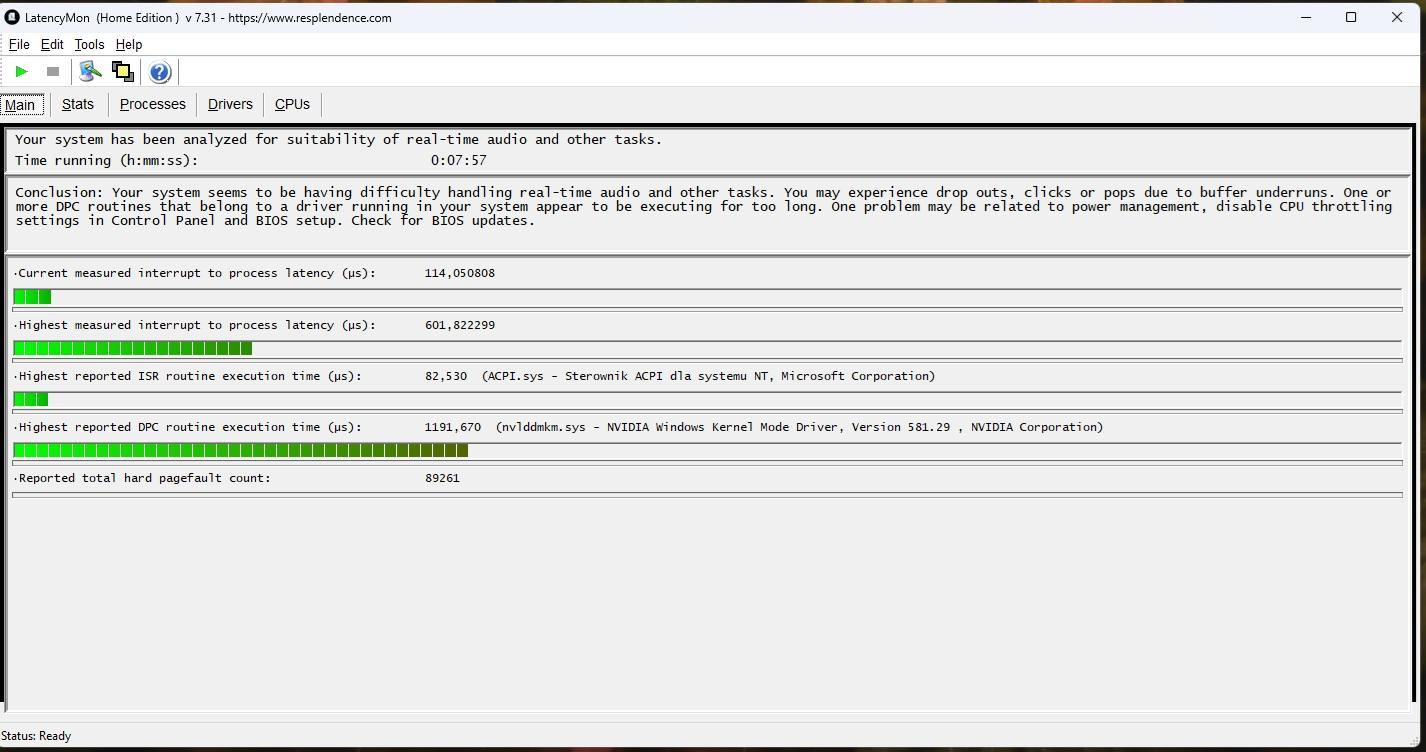Click the LatencyMon app icon in title bar
The height and width of the screenshot is (752, 1426).
[12, 17]
